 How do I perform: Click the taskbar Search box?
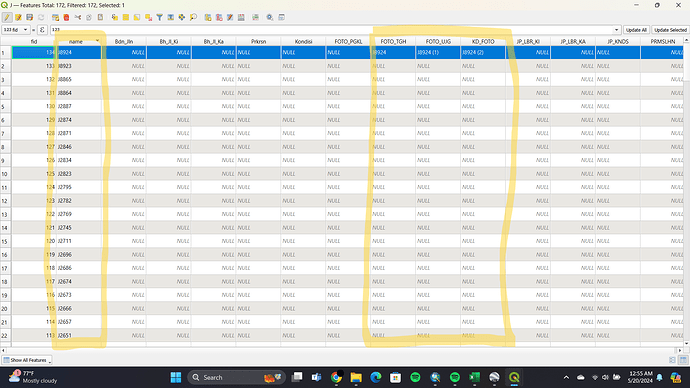(x=237, y=377)
